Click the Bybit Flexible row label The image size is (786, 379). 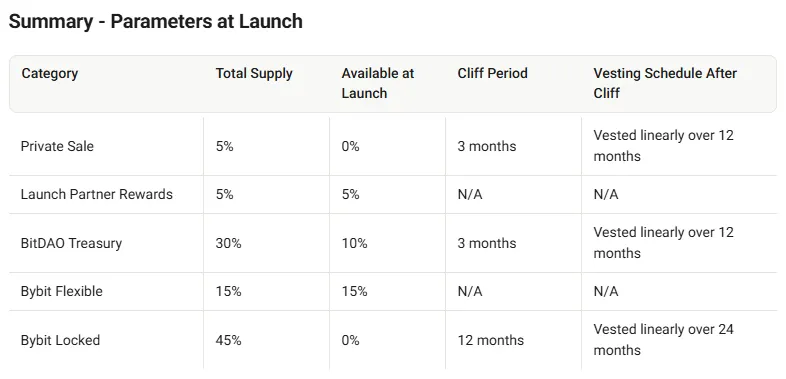pyautogui.click(x=62, y=291)
